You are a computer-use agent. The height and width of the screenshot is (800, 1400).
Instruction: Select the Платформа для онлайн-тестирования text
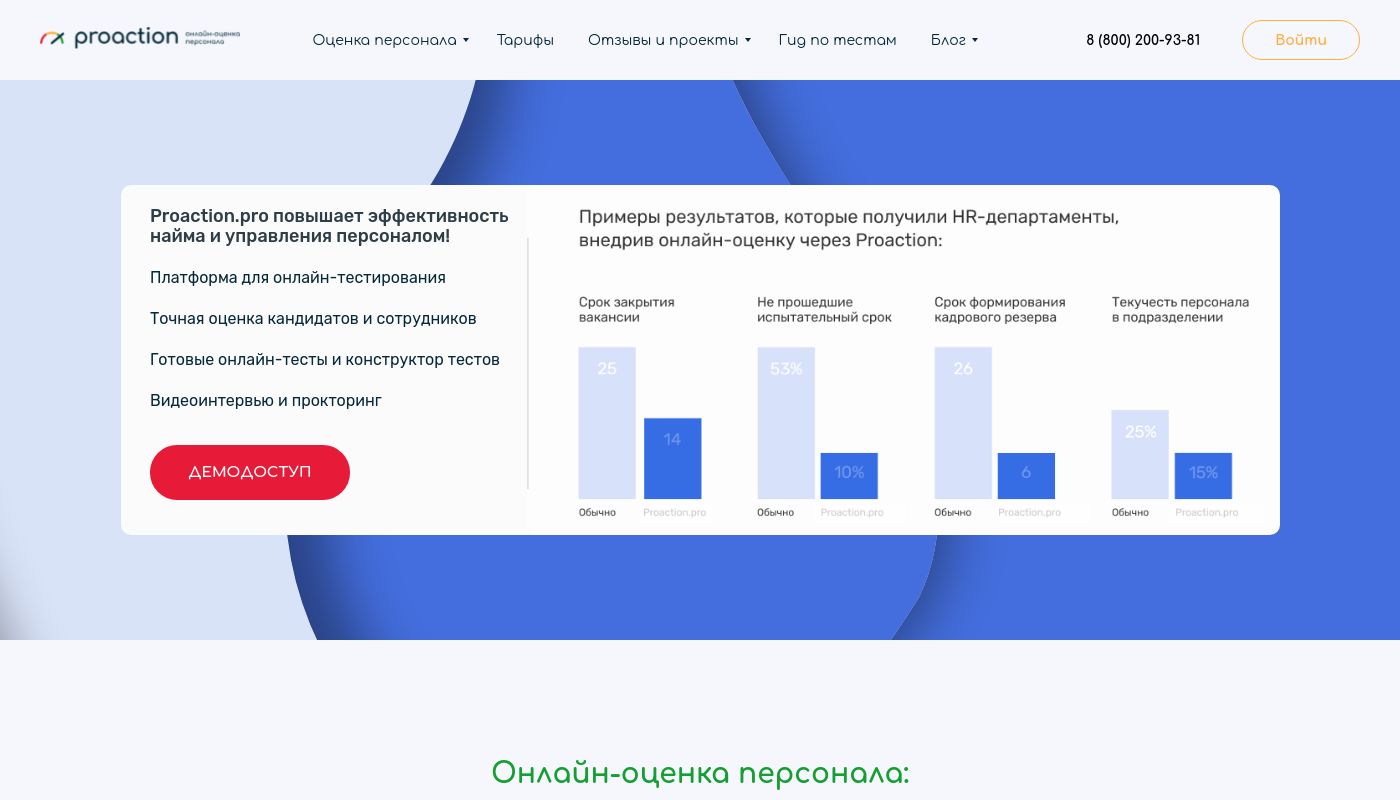point(298,277)
